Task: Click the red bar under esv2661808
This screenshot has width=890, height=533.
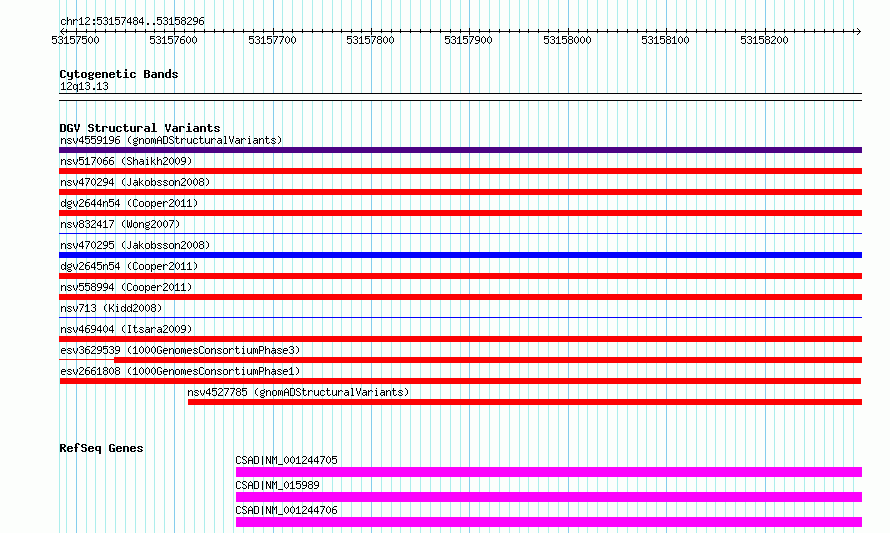Action: 460,381
